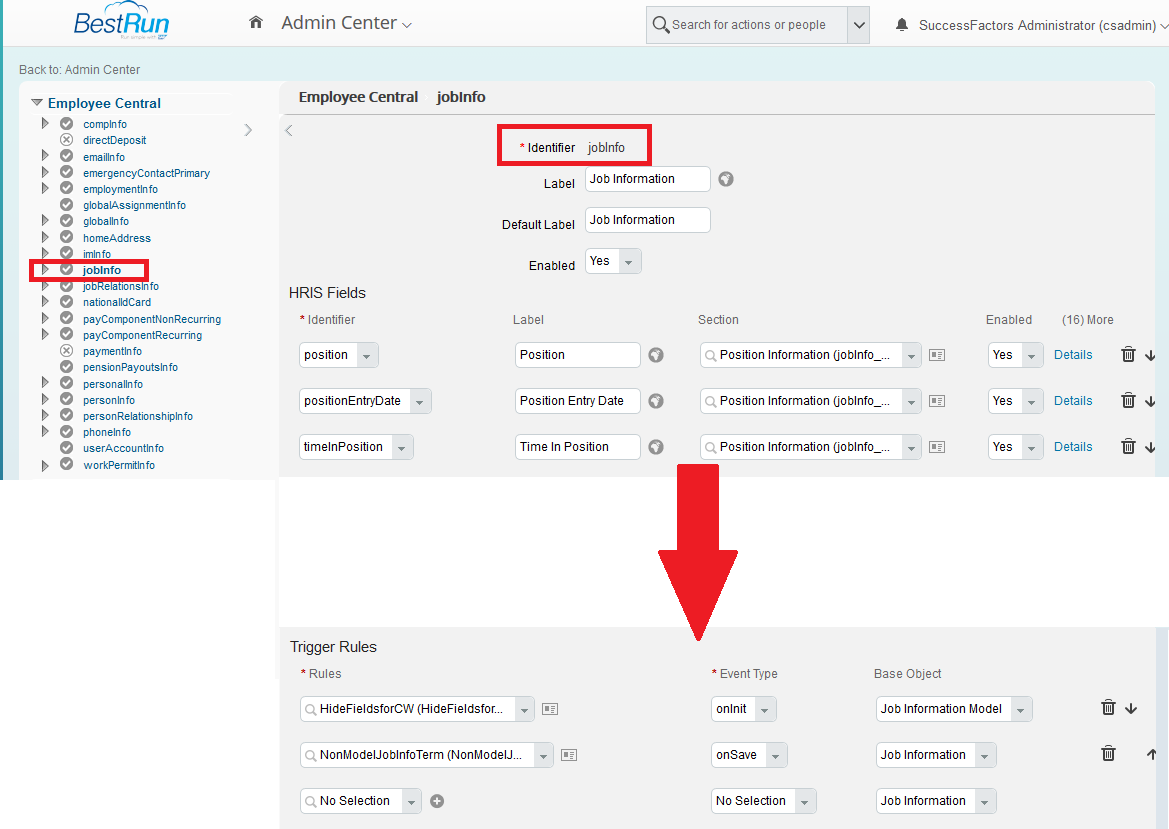Click the Default Label input field
The height and width of the screenshot is (829, 1169).
tap(647, 220)
